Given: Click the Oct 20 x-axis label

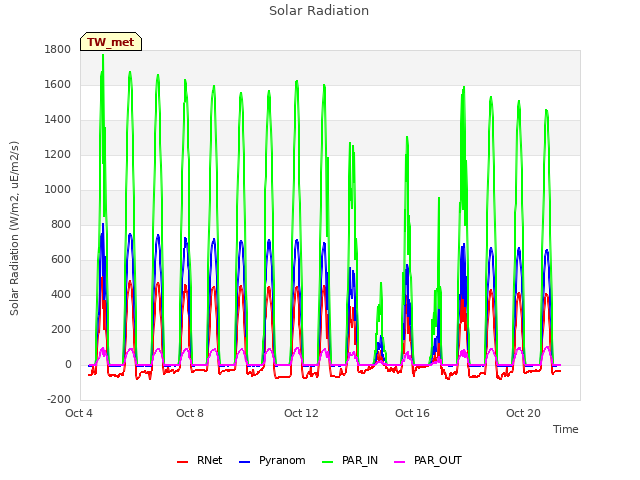Looking at the screenshot, I should (523, 413).
